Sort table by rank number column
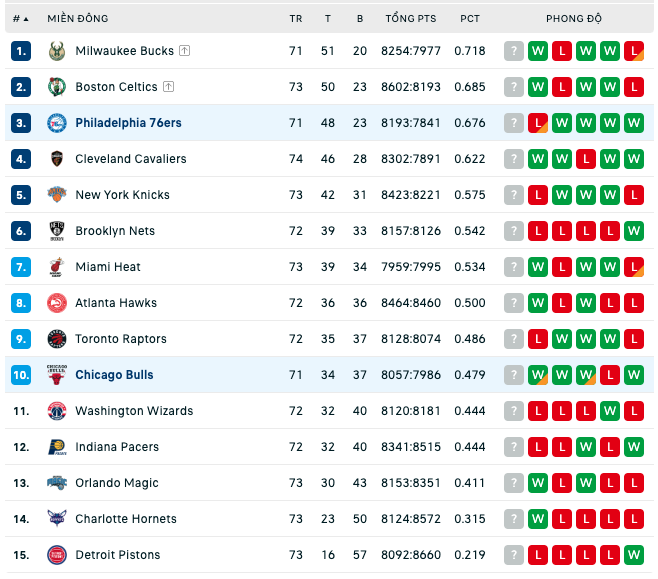Viewport: 658px width, 579px height. [20, 18]
